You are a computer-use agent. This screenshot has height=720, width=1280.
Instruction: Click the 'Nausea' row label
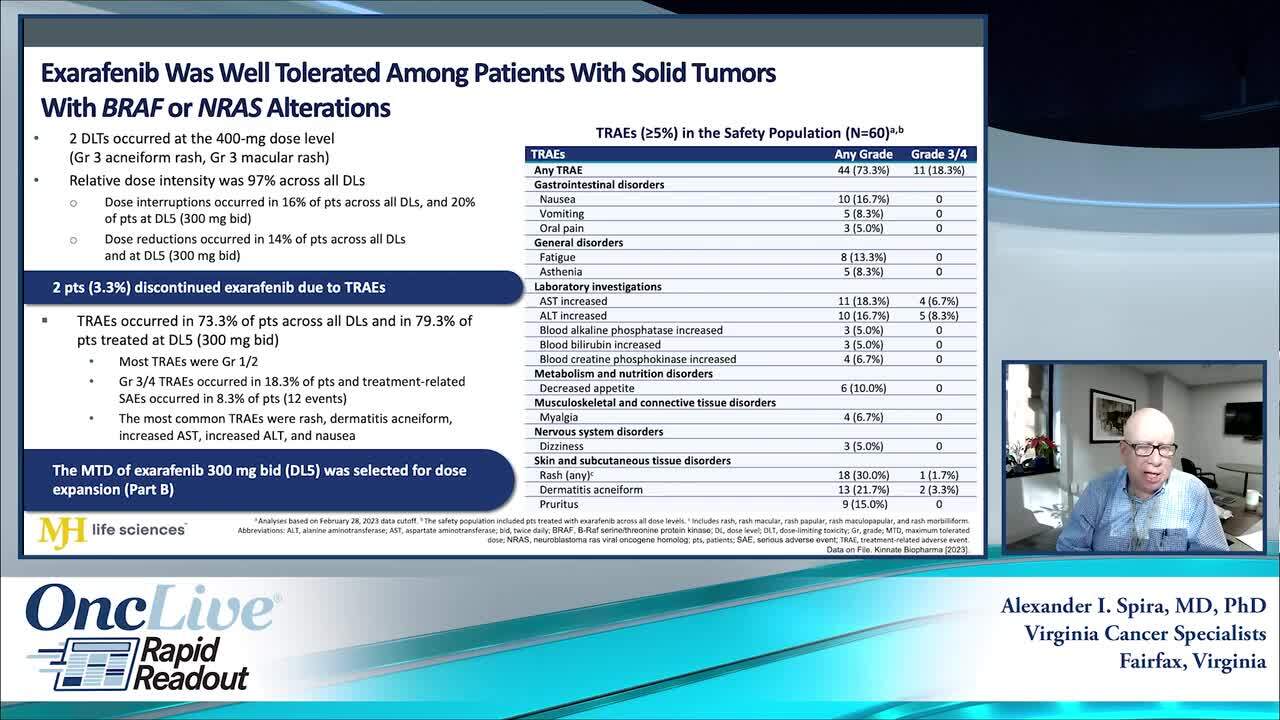pos(557,199)
